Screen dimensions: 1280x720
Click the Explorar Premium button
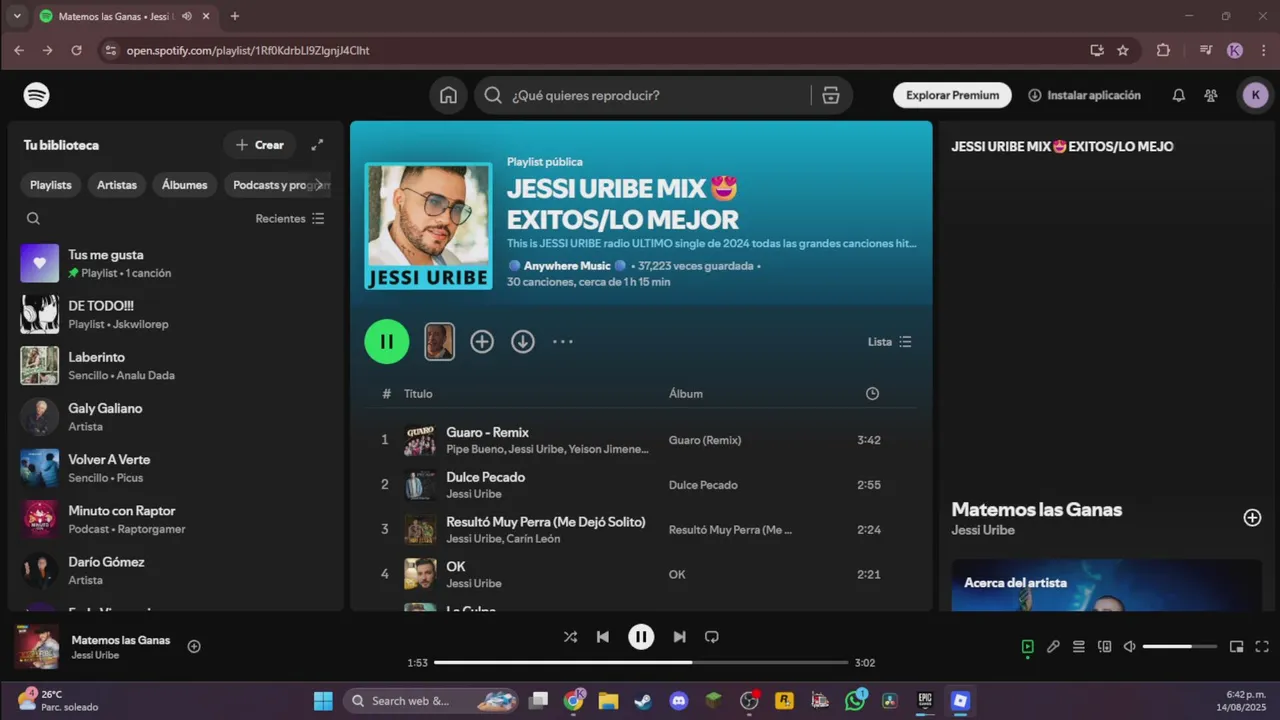952,95
